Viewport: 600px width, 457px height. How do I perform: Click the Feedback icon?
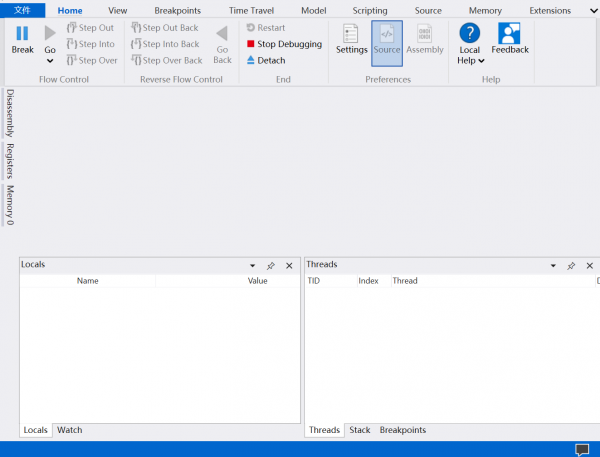point(510,34)
